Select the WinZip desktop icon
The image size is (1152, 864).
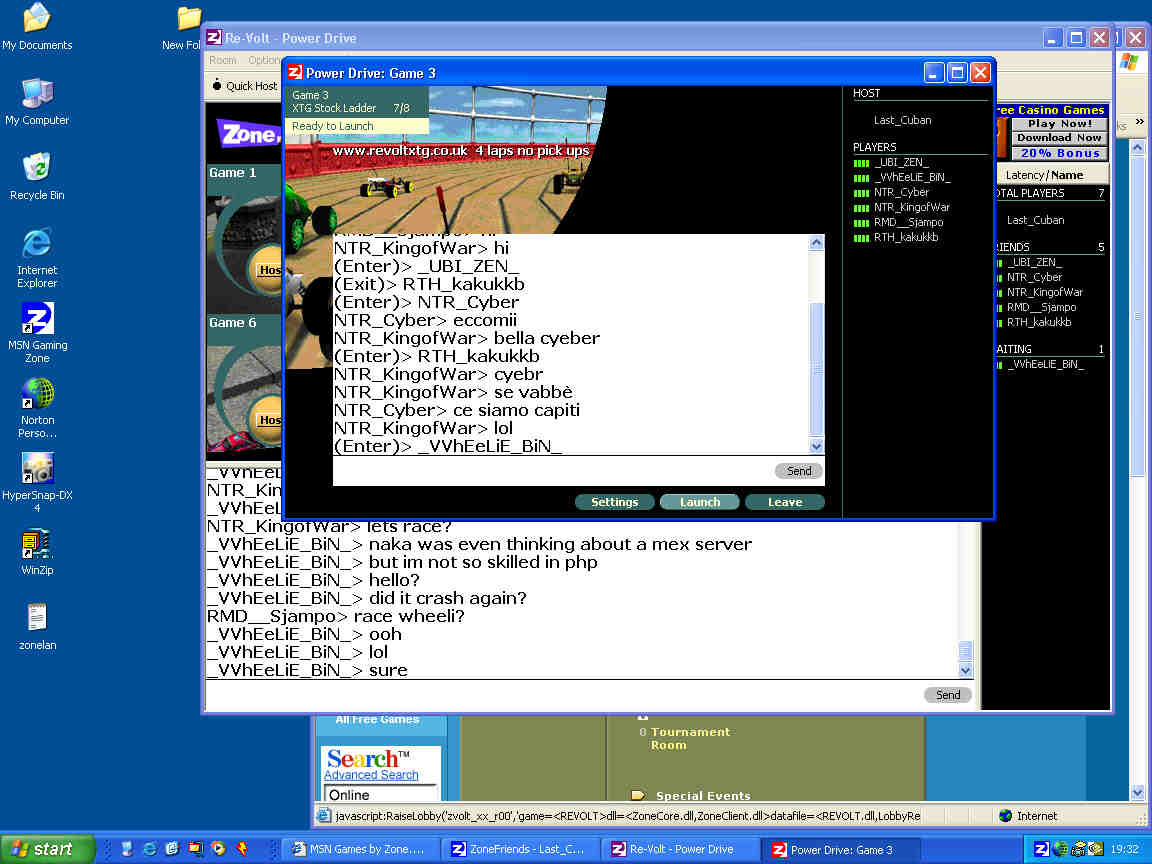(37, 552)
